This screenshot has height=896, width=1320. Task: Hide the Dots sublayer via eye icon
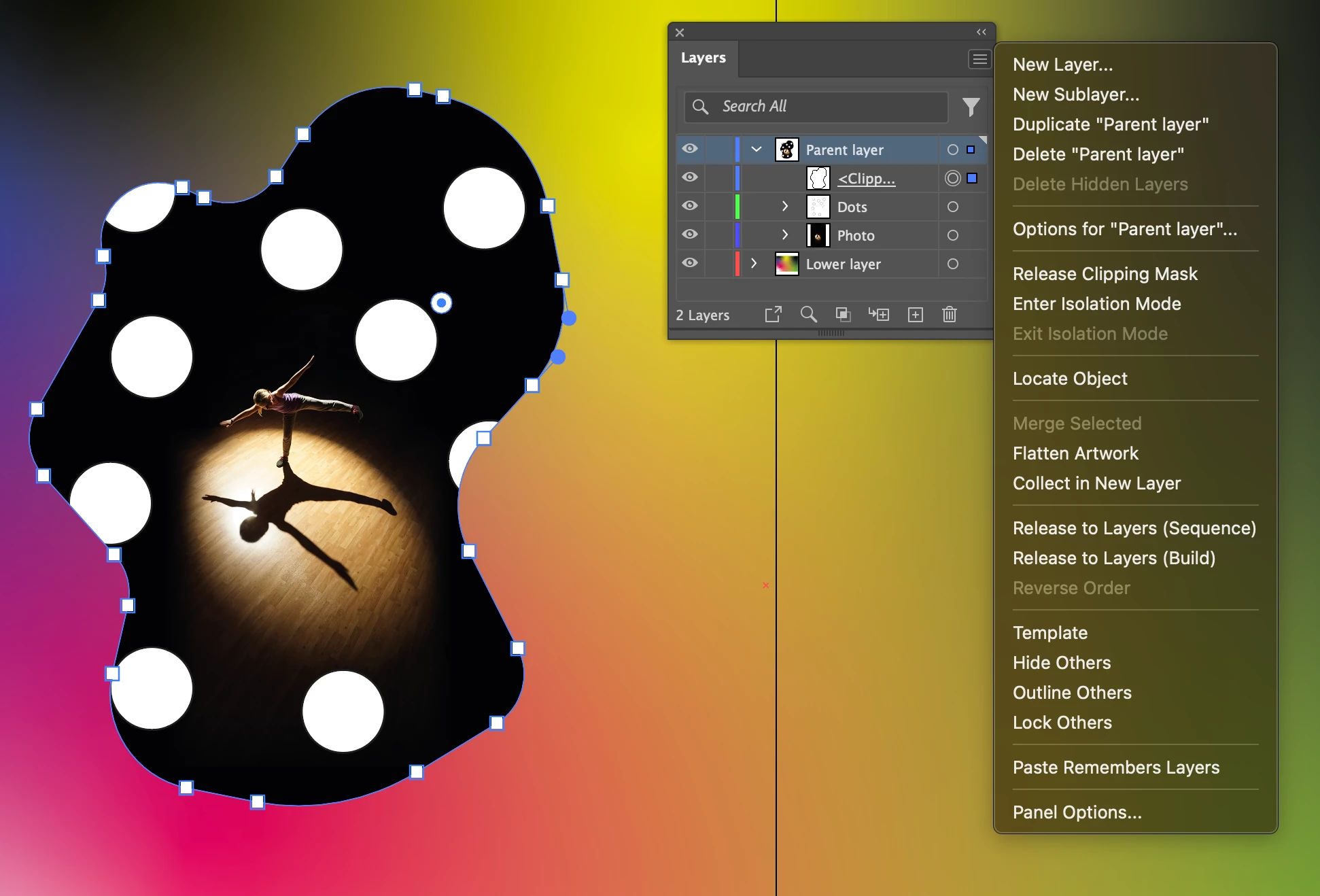click(x=690, y=206)
